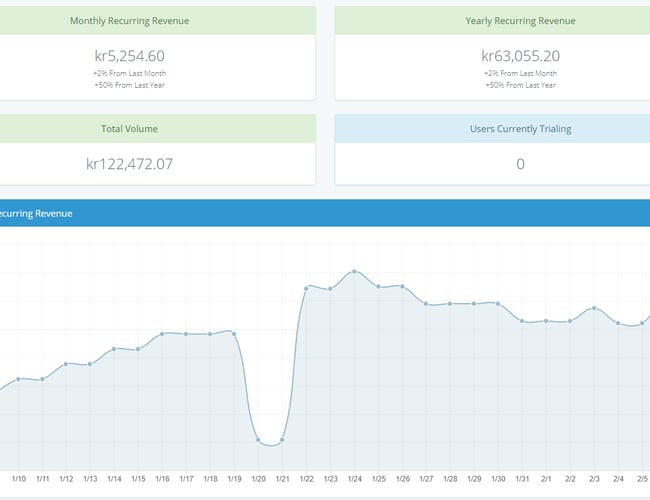
Task: Click the kr5,254.60 monthly revenue value
Action: [129, 55]
